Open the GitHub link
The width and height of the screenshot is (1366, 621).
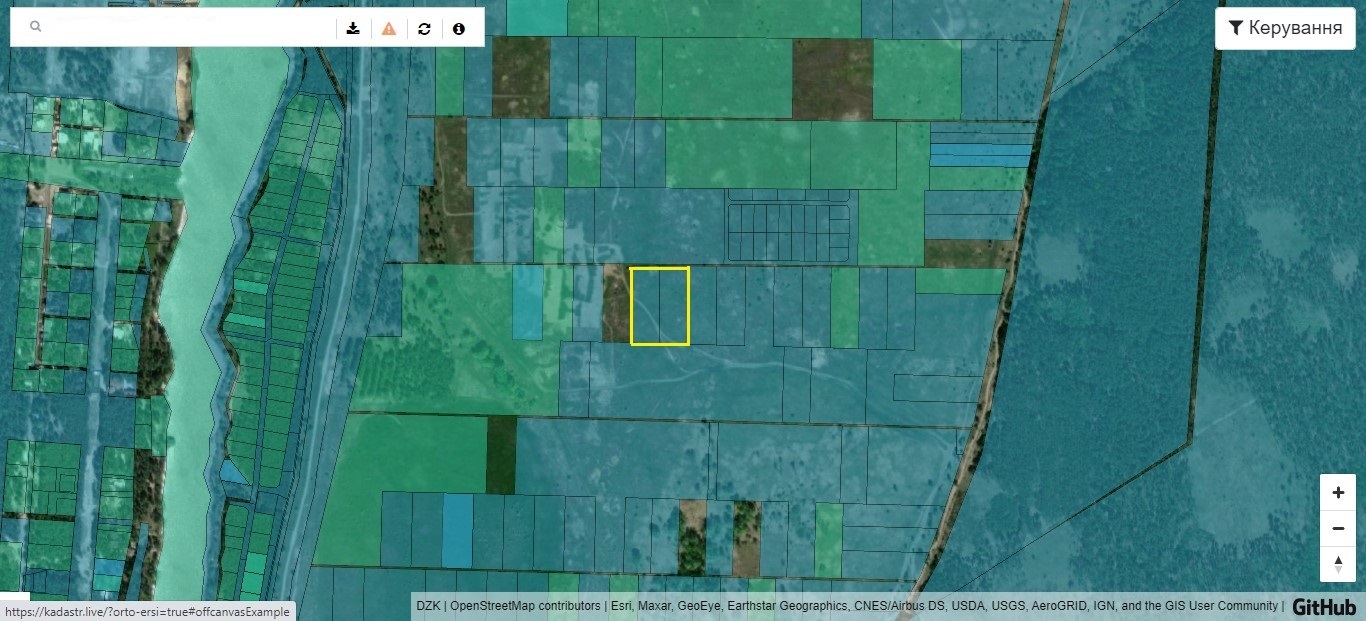pos(1324,607)
